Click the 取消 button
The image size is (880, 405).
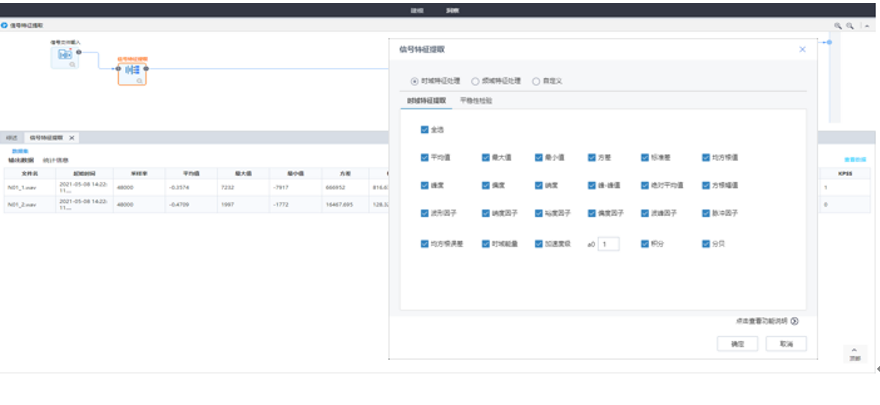tap(786, 343)
